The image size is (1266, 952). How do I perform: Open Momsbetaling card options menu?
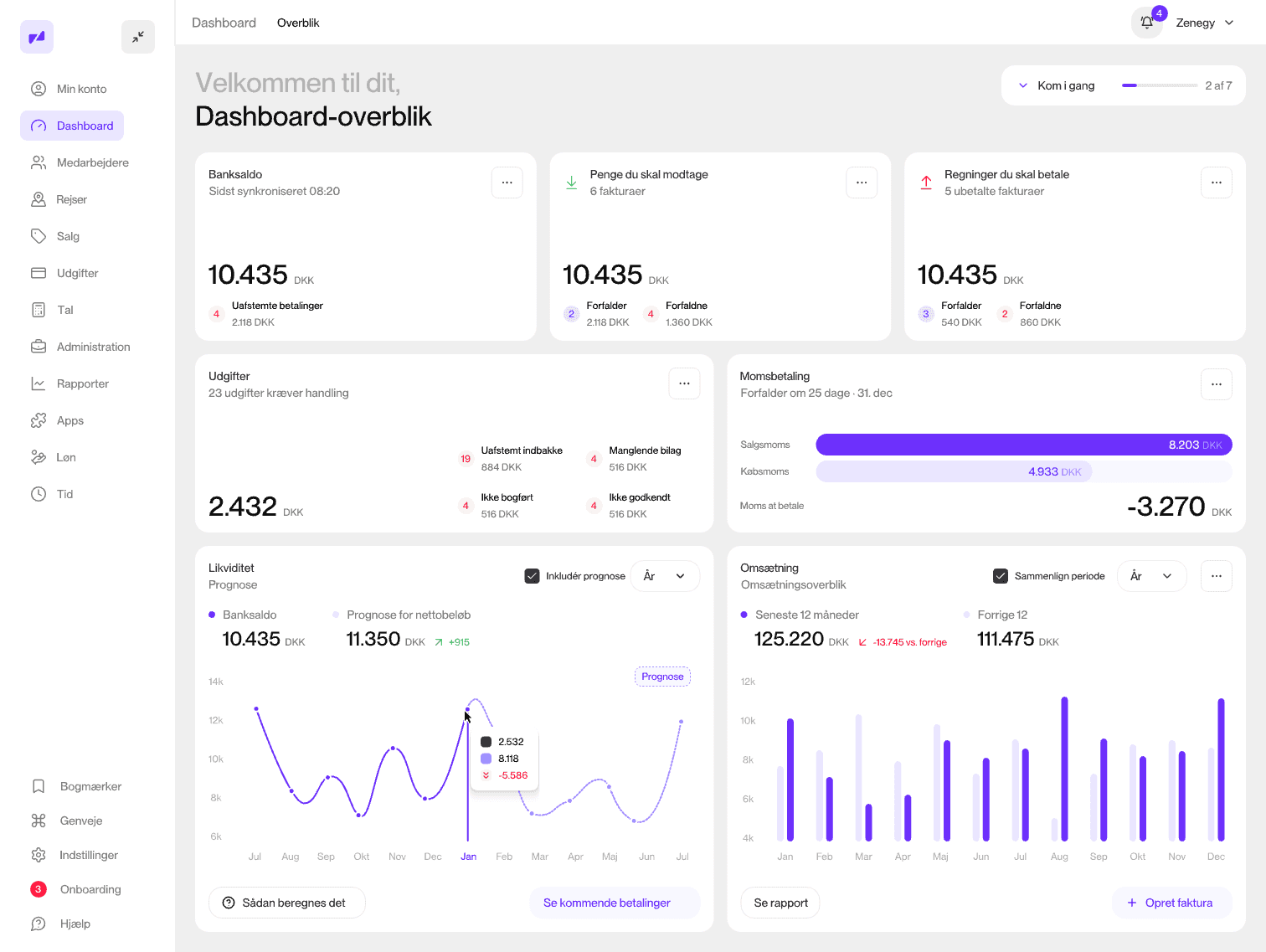coord(1216,383)
